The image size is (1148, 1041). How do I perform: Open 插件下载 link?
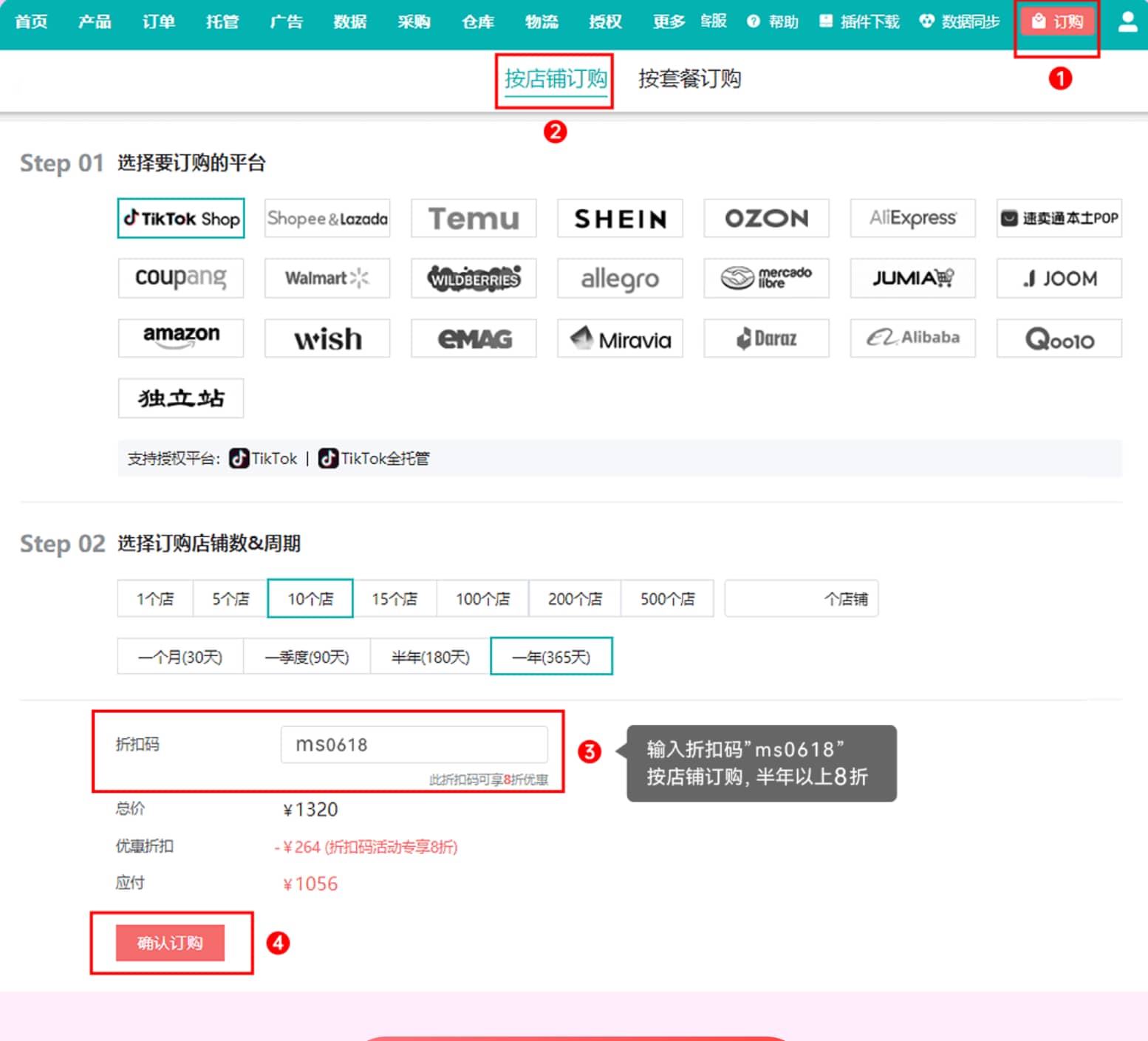(860, 21)
